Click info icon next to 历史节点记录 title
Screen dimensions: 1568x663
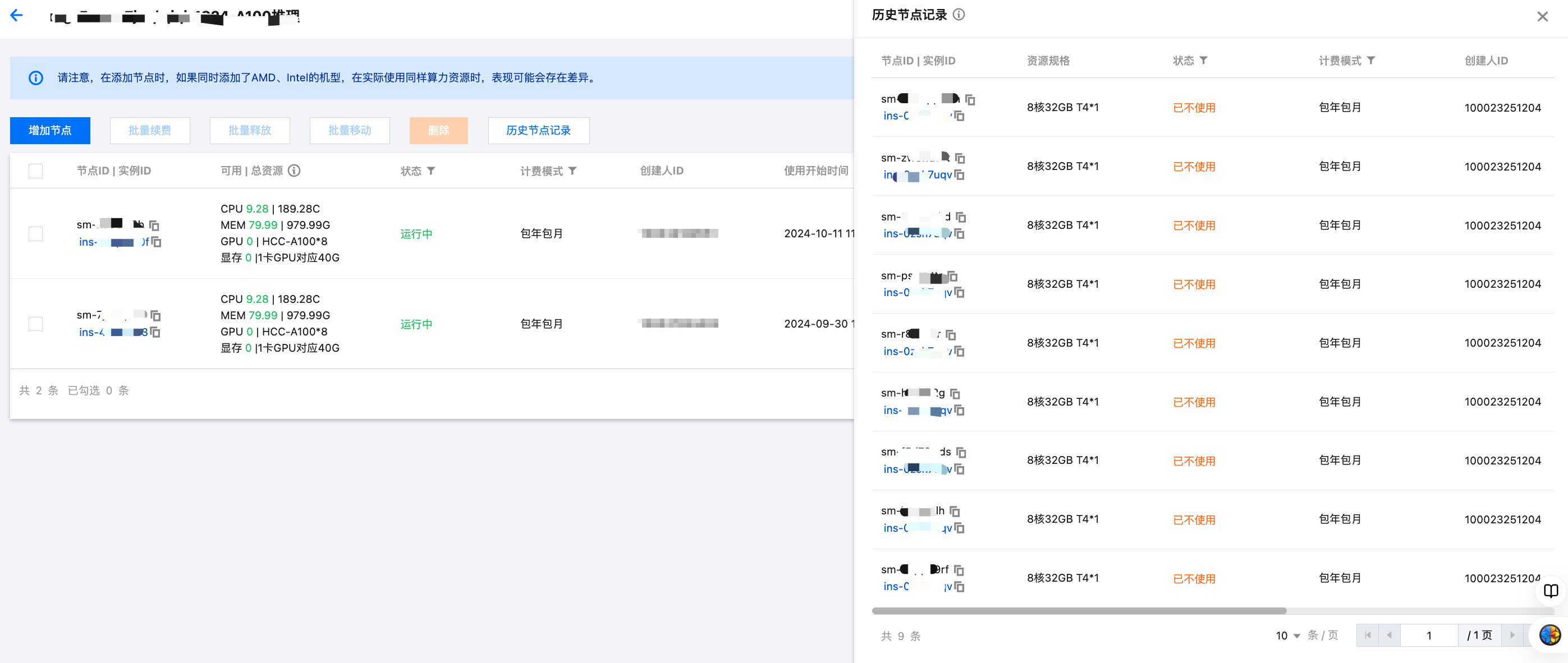tap(959, 15)
